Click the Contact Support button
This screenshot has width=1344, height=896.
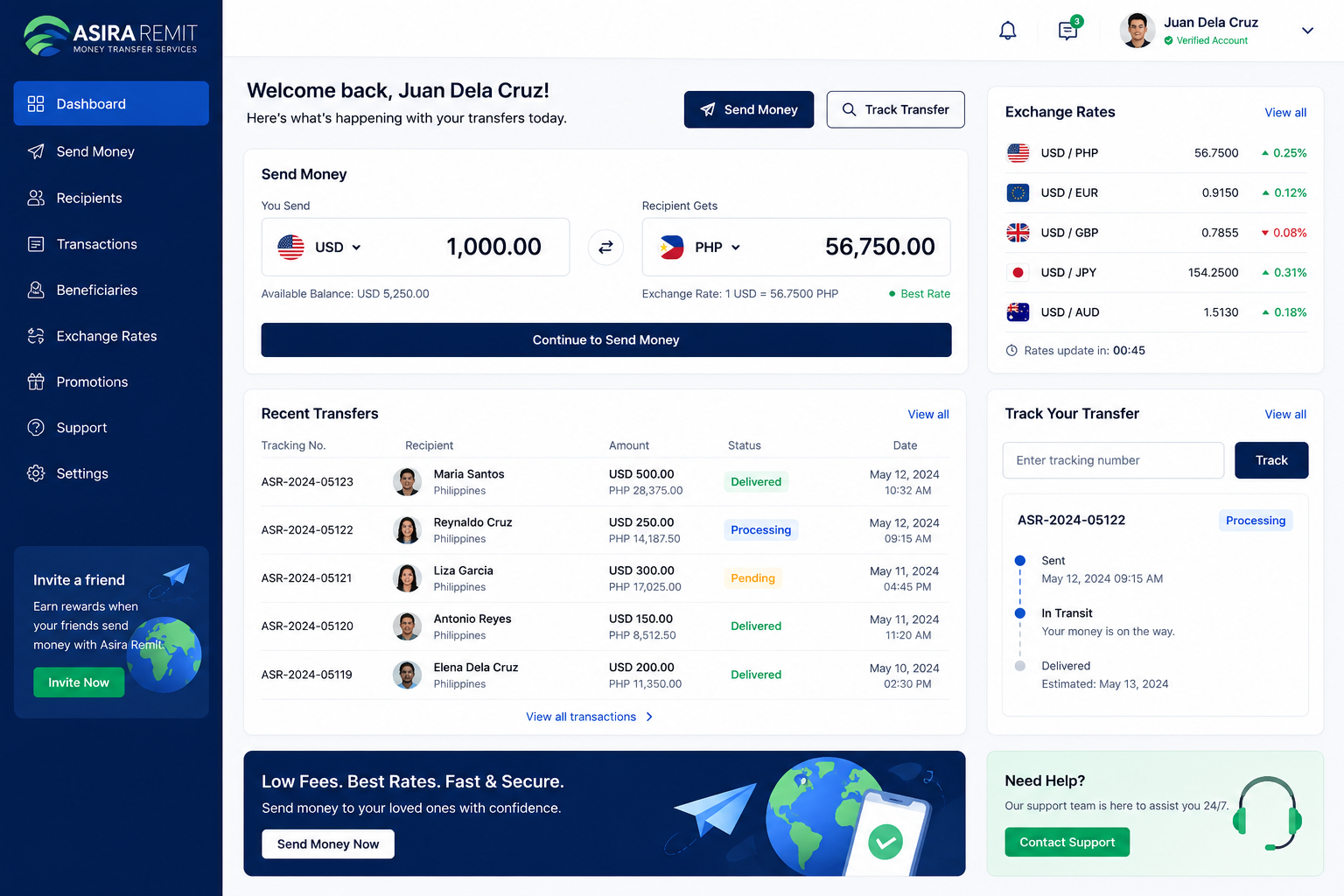(x=1067, y=842)
